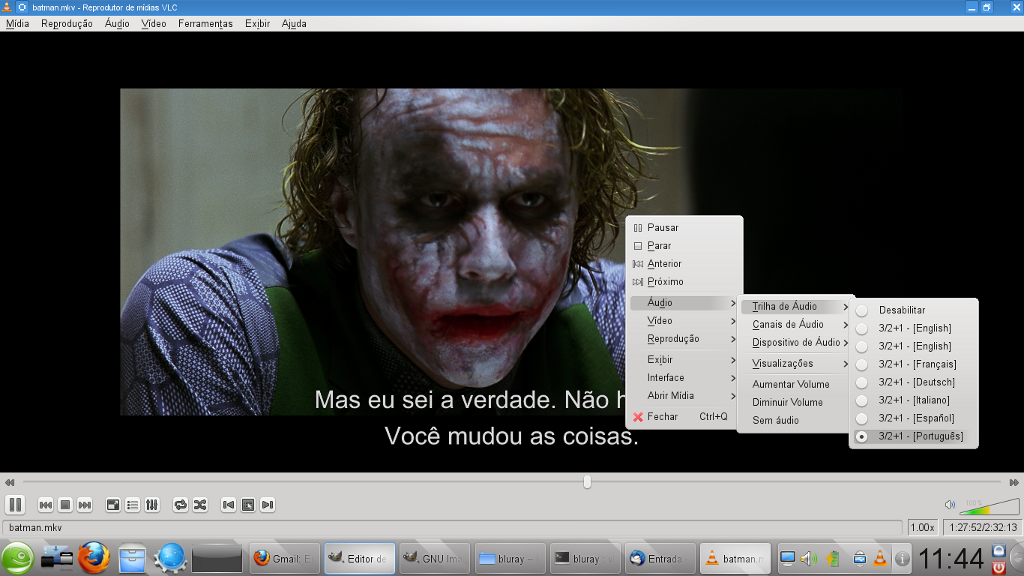Open the Mídia menu in menu bar
Screen dimensions: 1024x576
[18, 24]
